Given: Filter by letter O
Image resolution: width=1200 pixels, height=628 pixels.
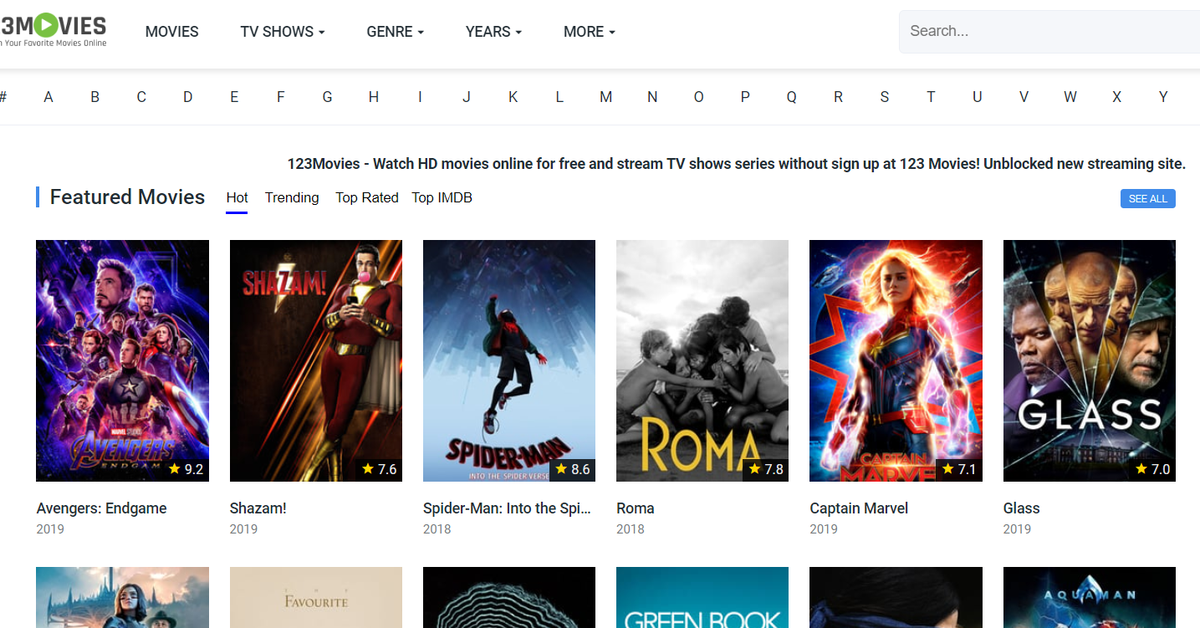Looking at the screenshot, I should tap(699, 97).
